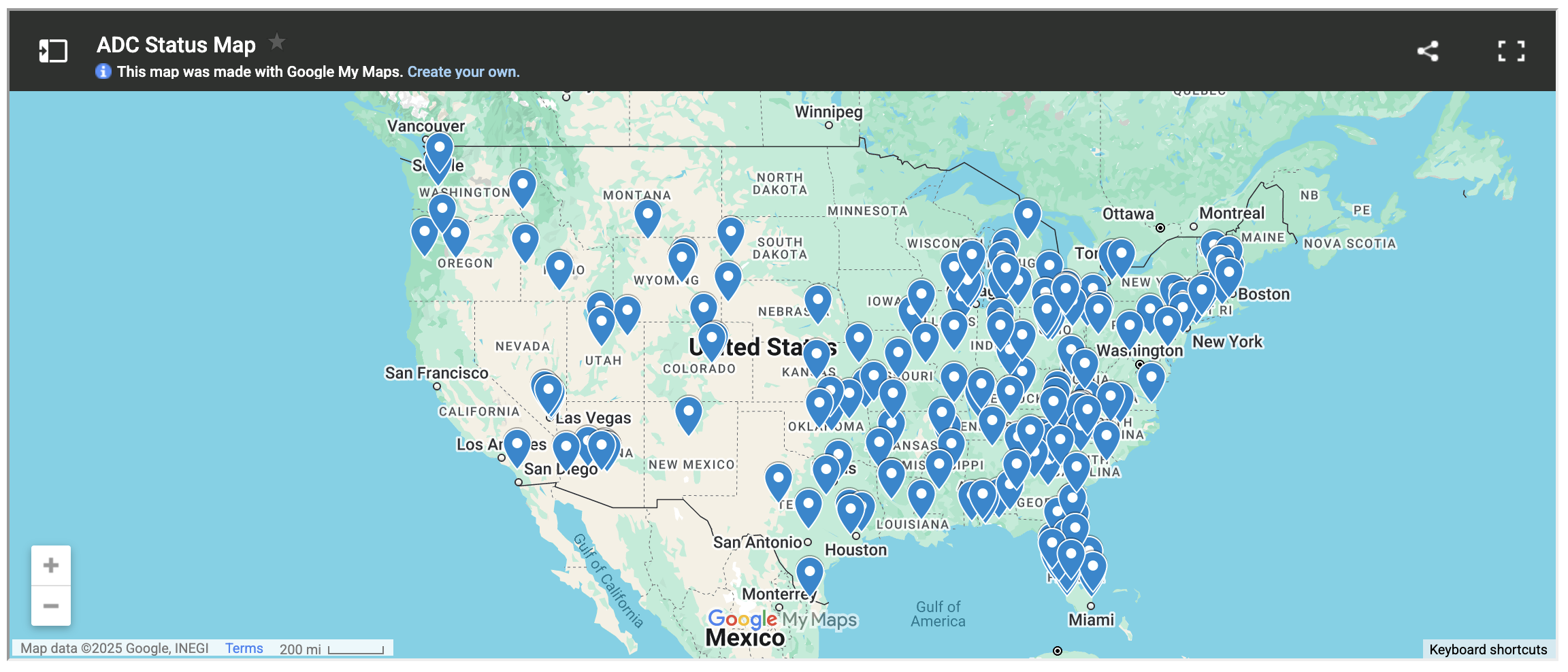Star the ADC Status Map
This screenshot has width=1568, height=672.
[x=276, y=42]
